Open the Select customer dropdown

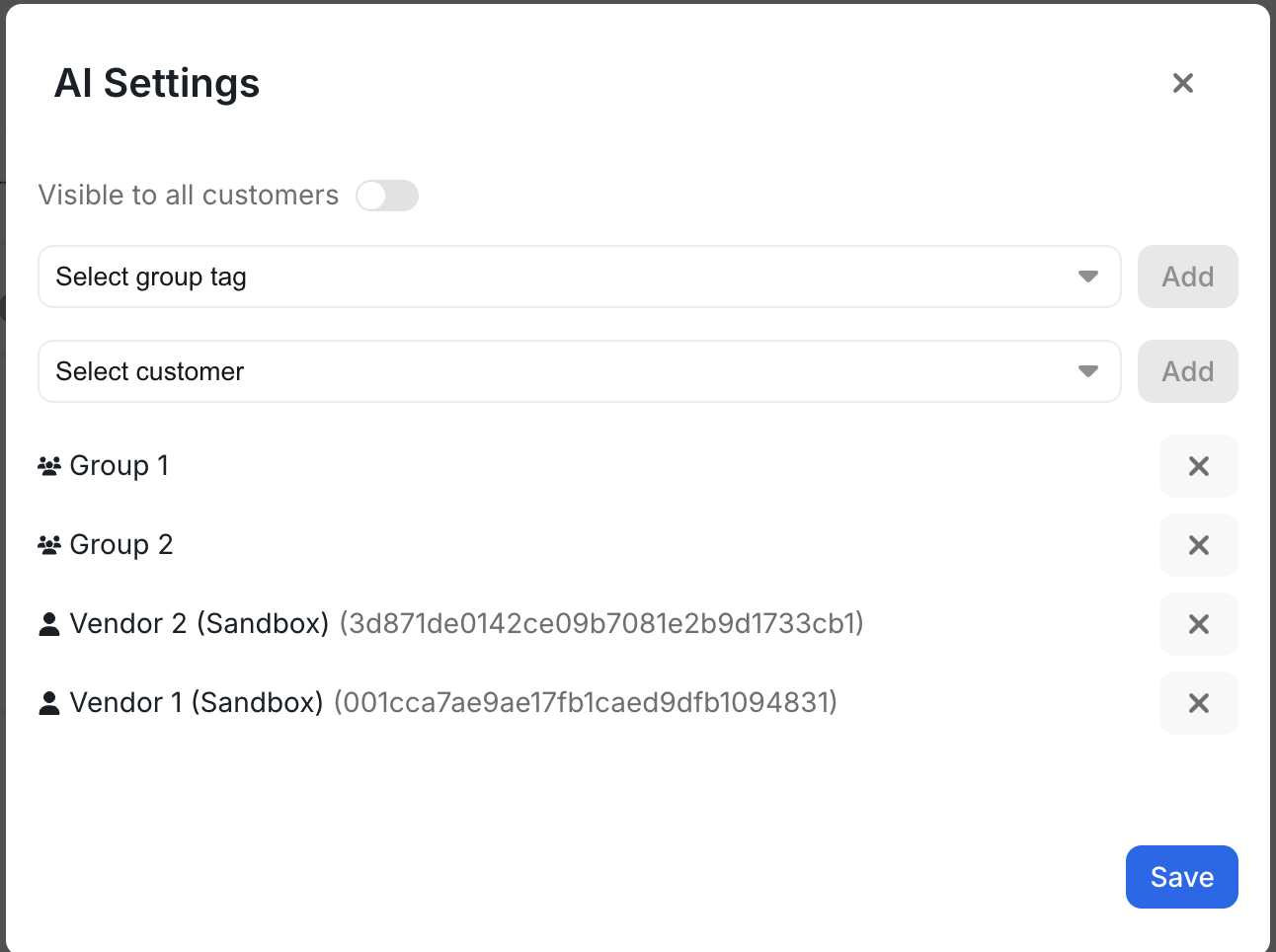(x=579, y=371)
